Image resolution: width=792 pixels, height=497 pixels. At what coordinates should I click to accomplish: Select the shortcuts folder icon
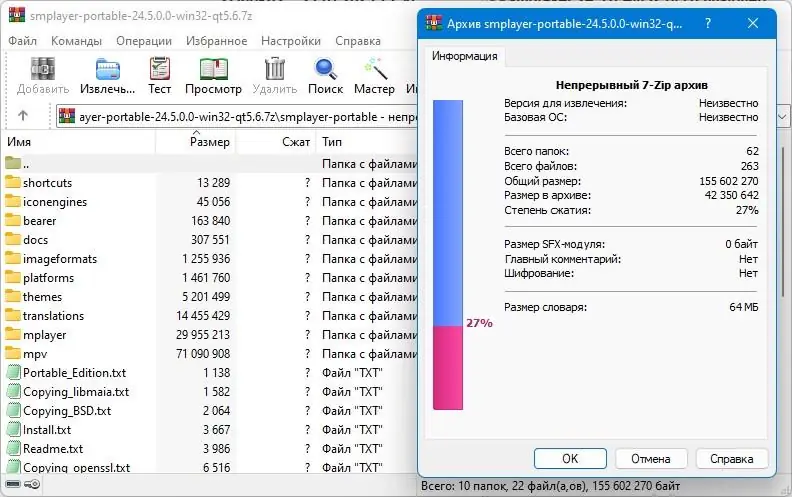tap(13, 182)
